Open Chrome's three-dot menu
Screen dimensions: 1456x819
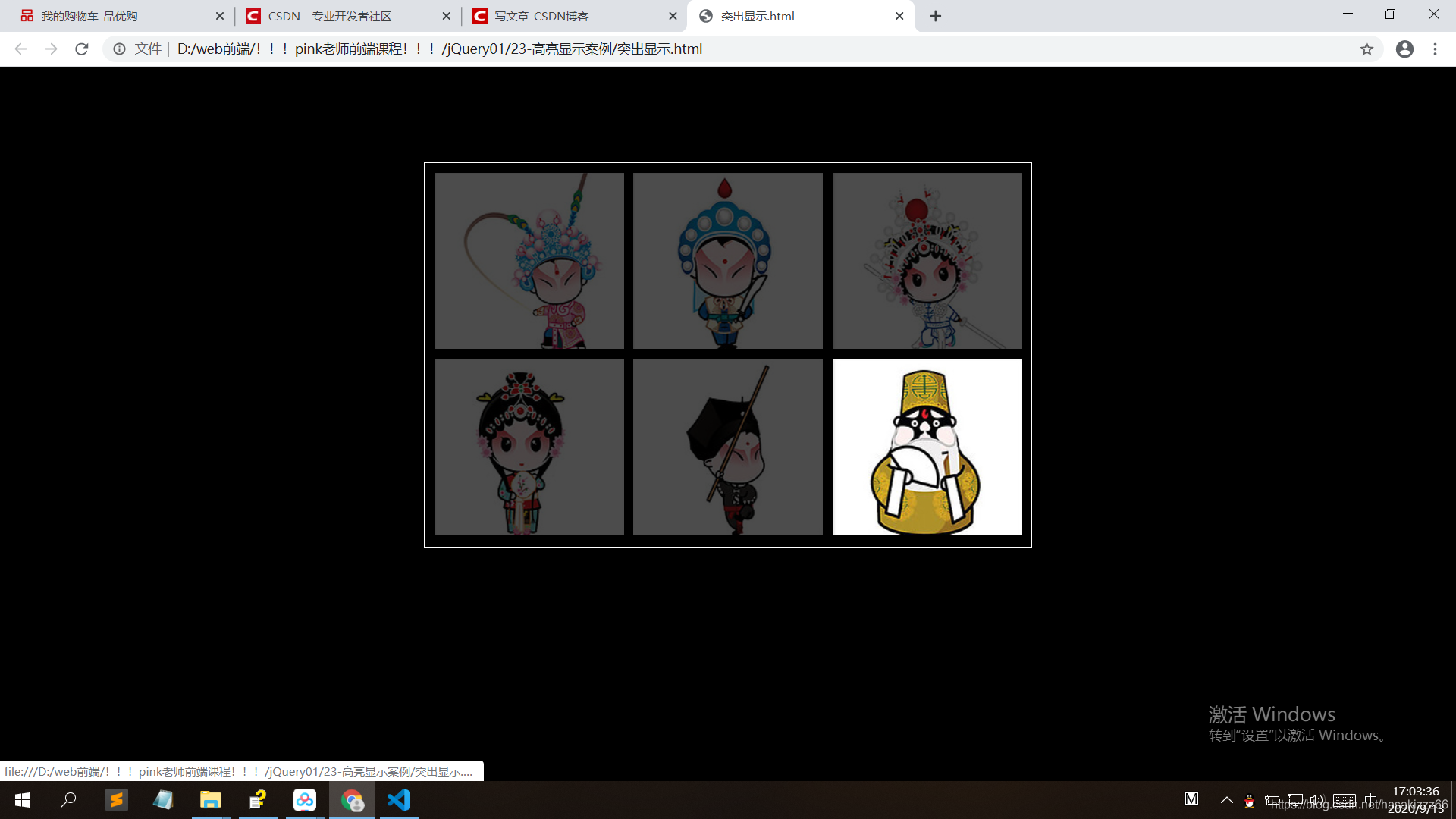tap(1435, 49)
